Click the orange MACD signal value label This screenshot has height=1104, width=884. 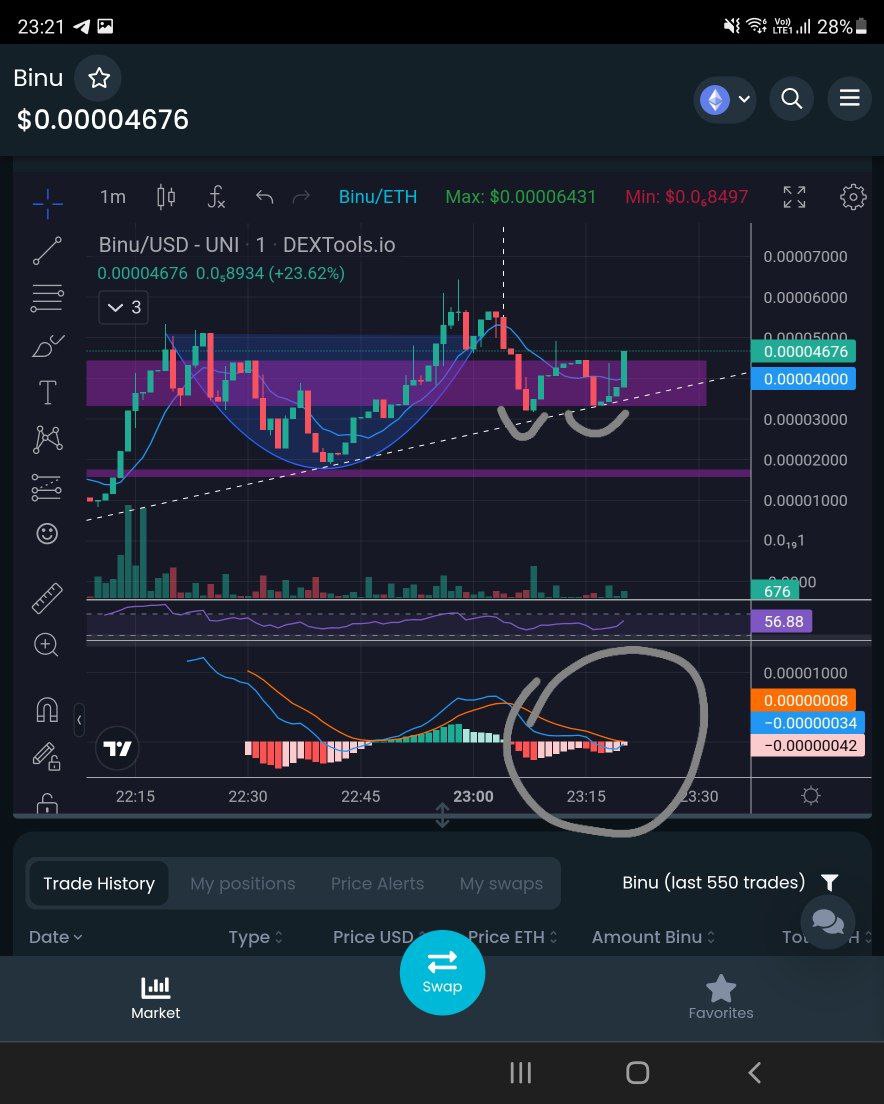pyautogui.click(x=804, y=701)
